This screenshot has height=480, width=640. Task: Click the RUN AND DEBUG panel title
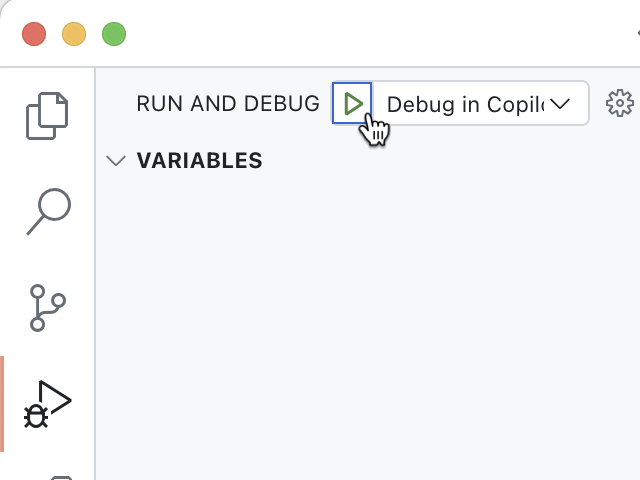point(228,104)
